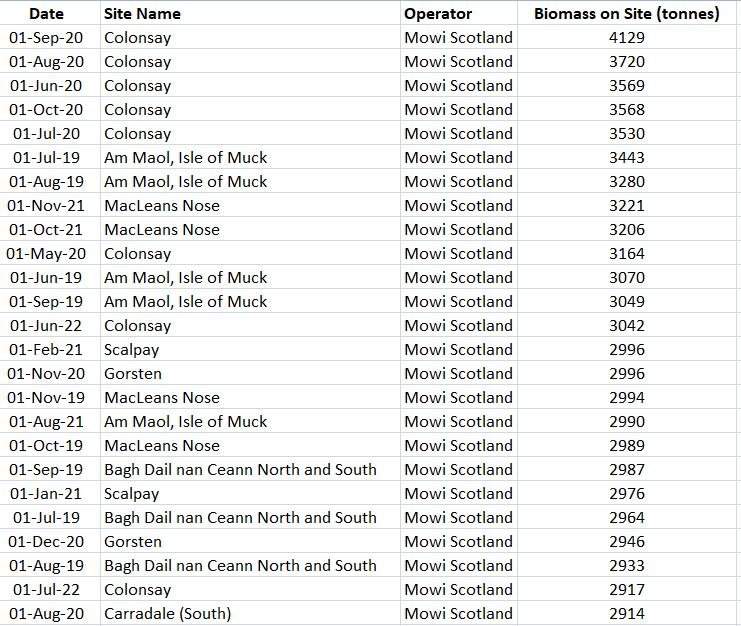741x626 pixels.
Task: Select the biomass cell showing 3042
Action: tap(627, 326)
